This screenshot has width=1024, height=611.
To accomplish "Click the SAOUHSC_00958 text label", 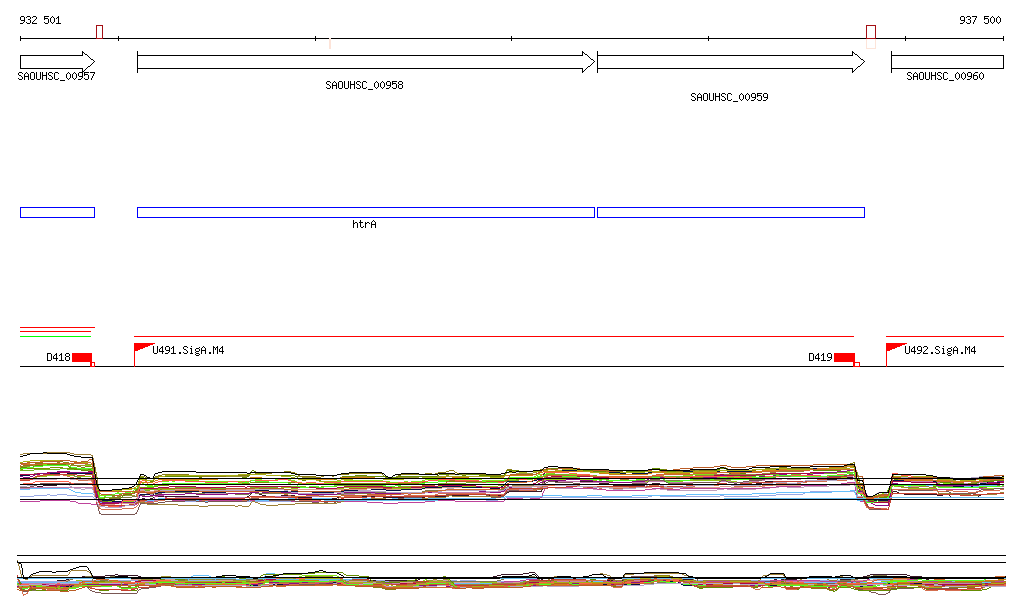I will pyautogui.click(x=364, y=86).
